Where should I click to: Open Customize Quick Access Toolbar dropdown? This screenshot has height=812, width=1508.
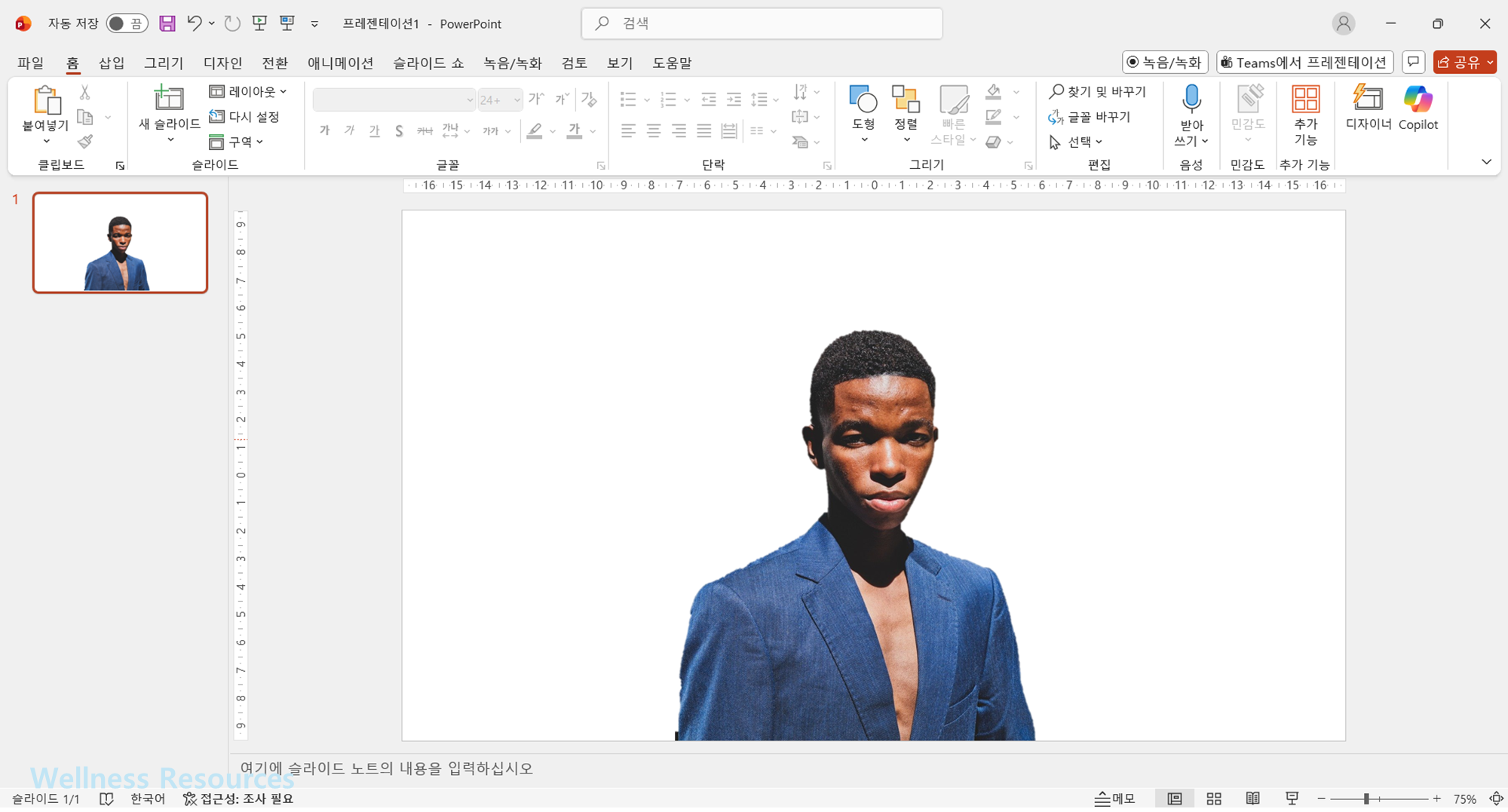tap(314, 24)
